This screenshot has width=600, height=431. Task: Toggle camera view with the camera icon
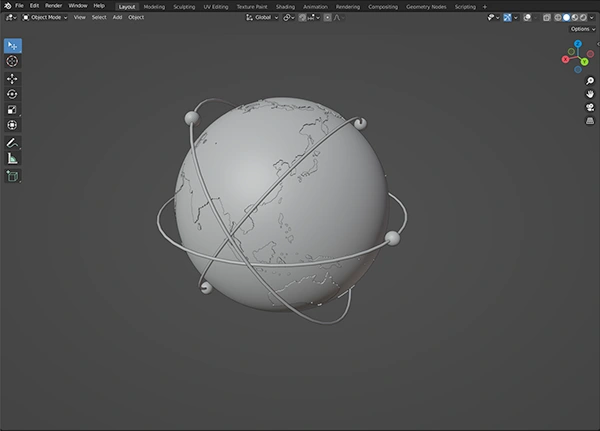tap(590, 107)
